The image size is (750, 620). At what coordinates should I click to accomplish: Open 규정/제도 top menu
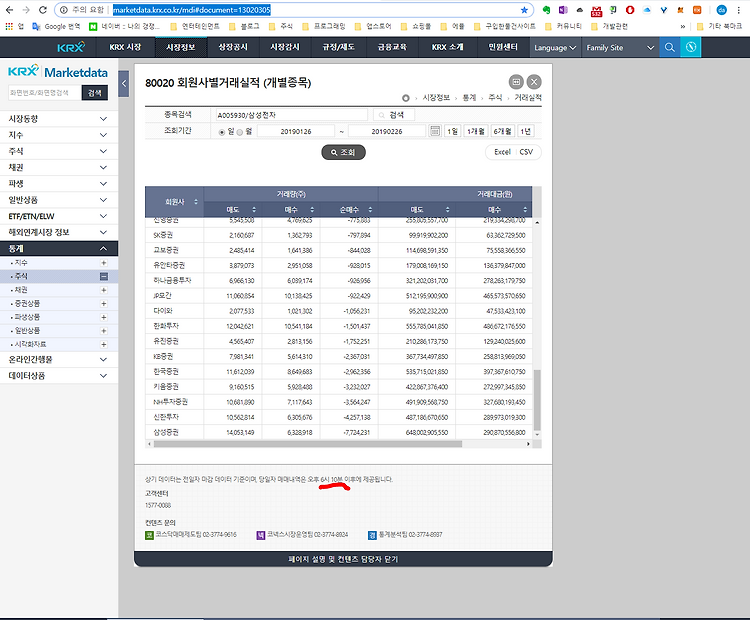pyautogui.click(x=338, y=47)
